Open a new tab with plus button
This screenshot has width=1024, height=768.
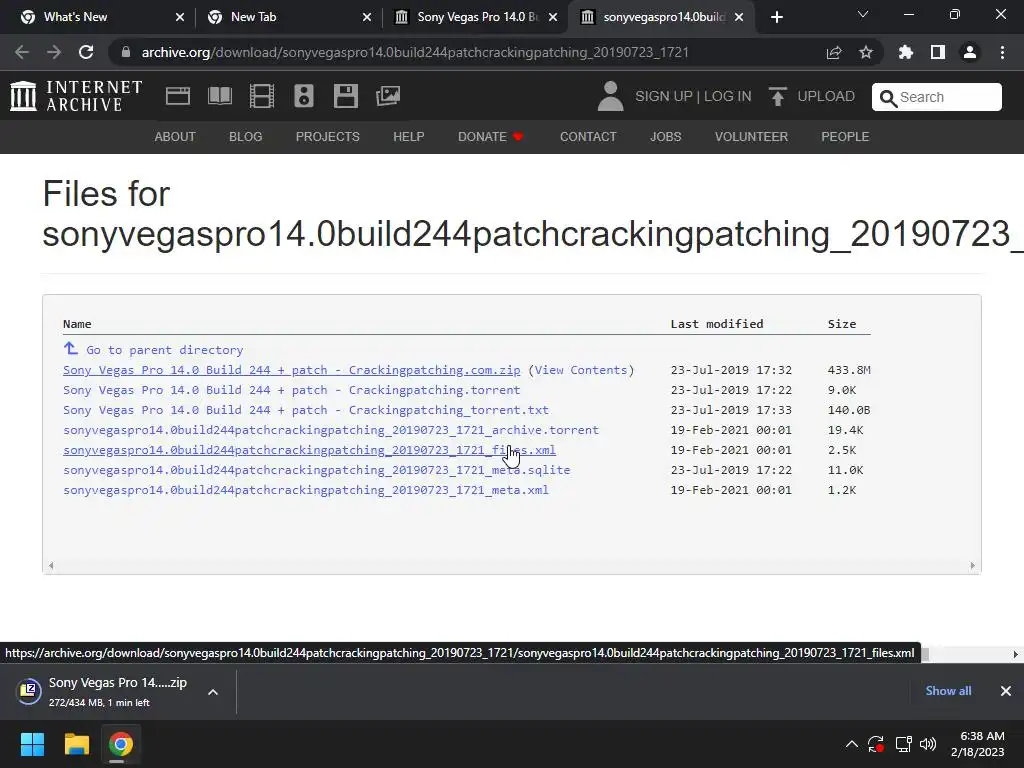pyautogui.click(x=776, y=17)
